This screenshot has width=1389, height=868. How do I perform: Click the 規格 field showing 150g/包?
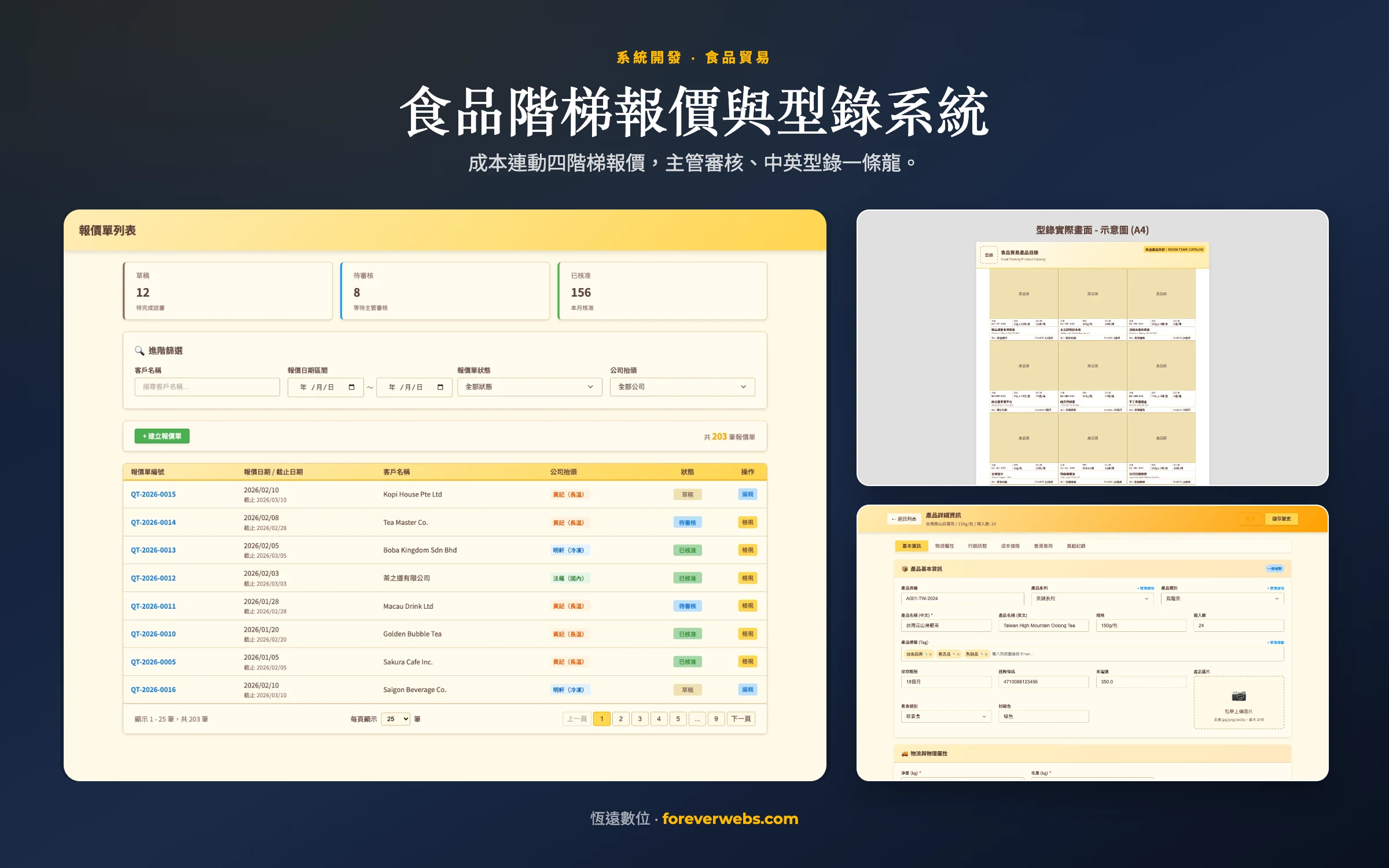[1141, 626]
